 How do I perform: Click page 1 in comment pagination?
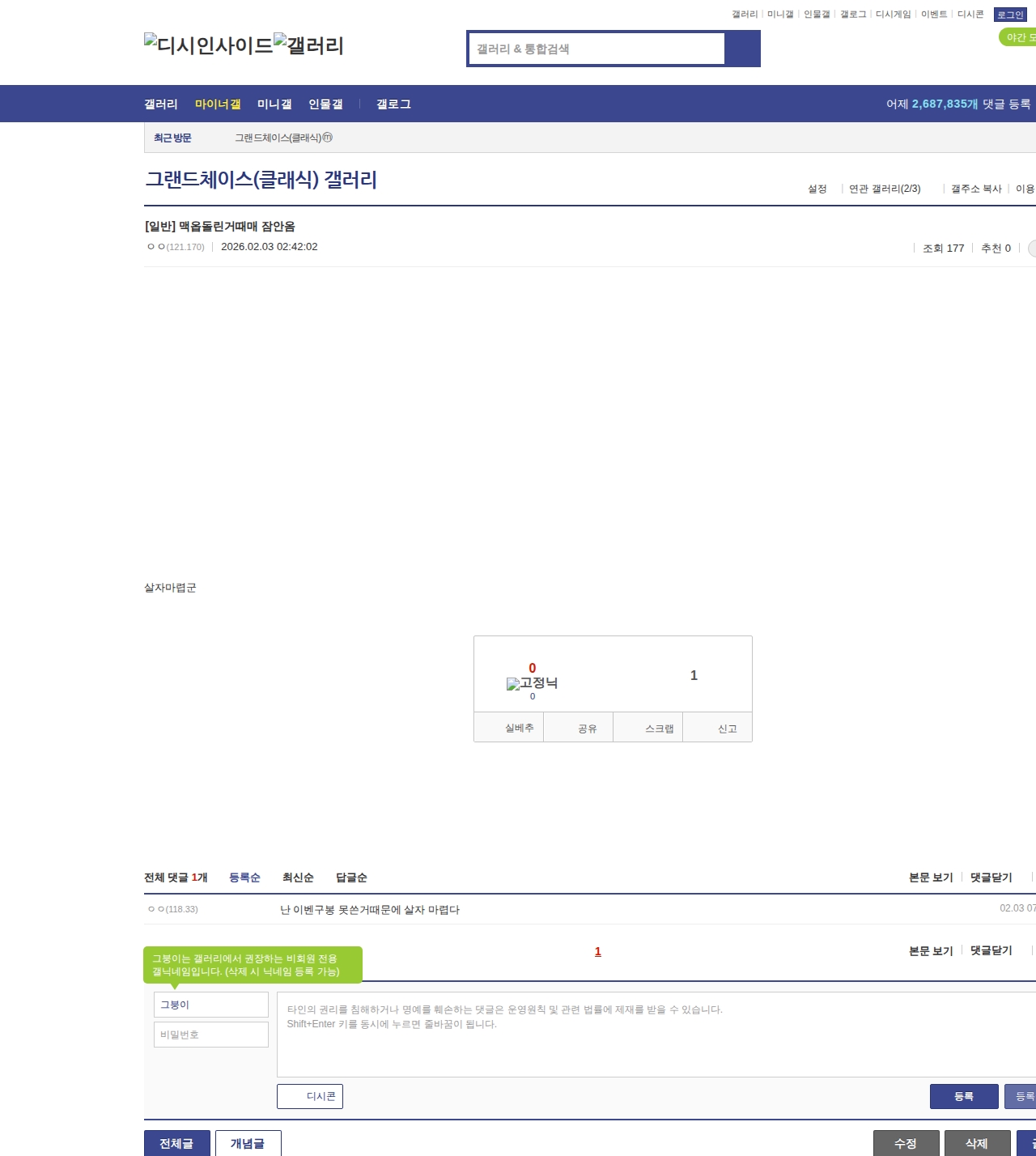[598, 951]
